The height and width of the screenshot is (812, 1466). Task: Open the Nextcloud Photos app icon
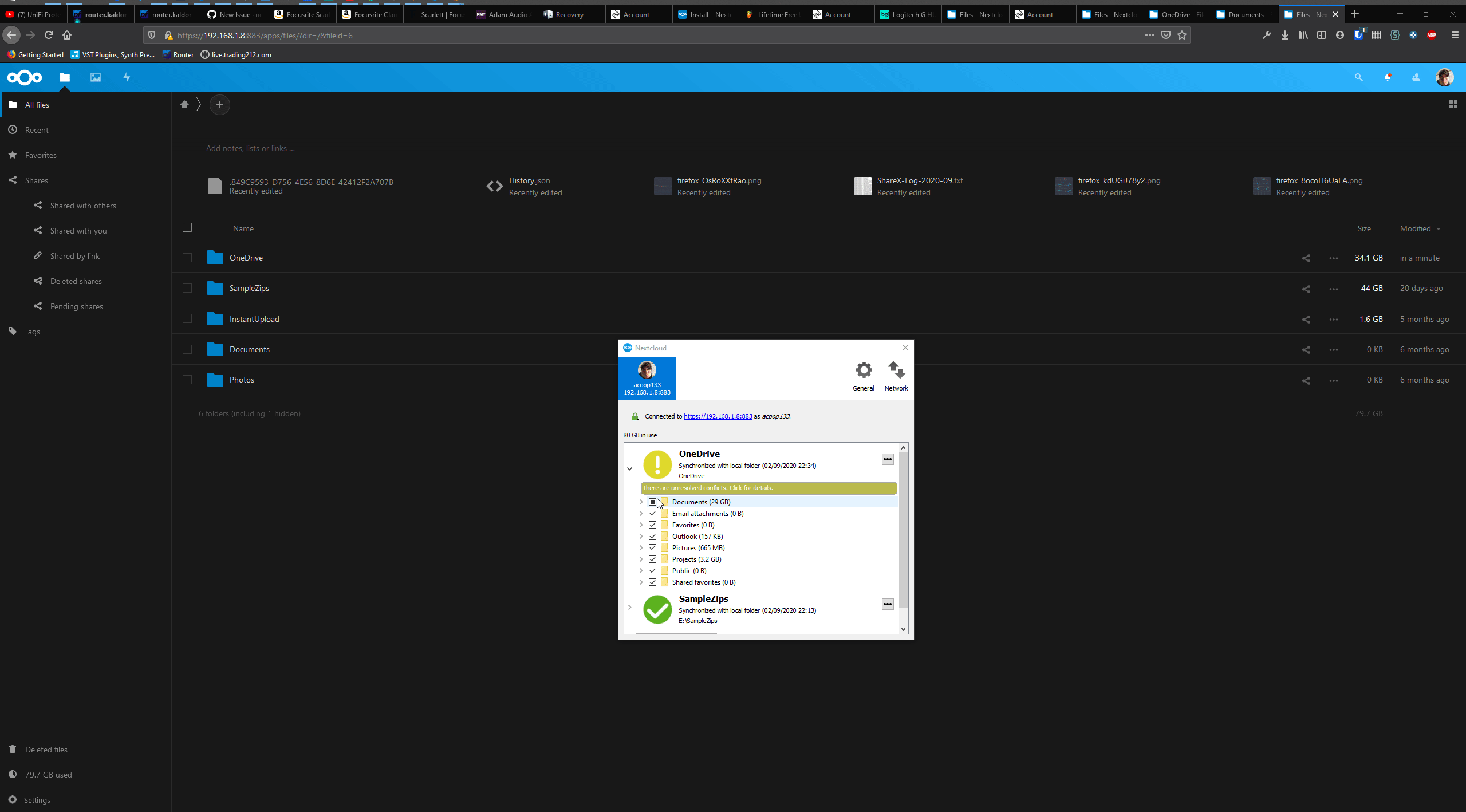[x=96, y=77]
